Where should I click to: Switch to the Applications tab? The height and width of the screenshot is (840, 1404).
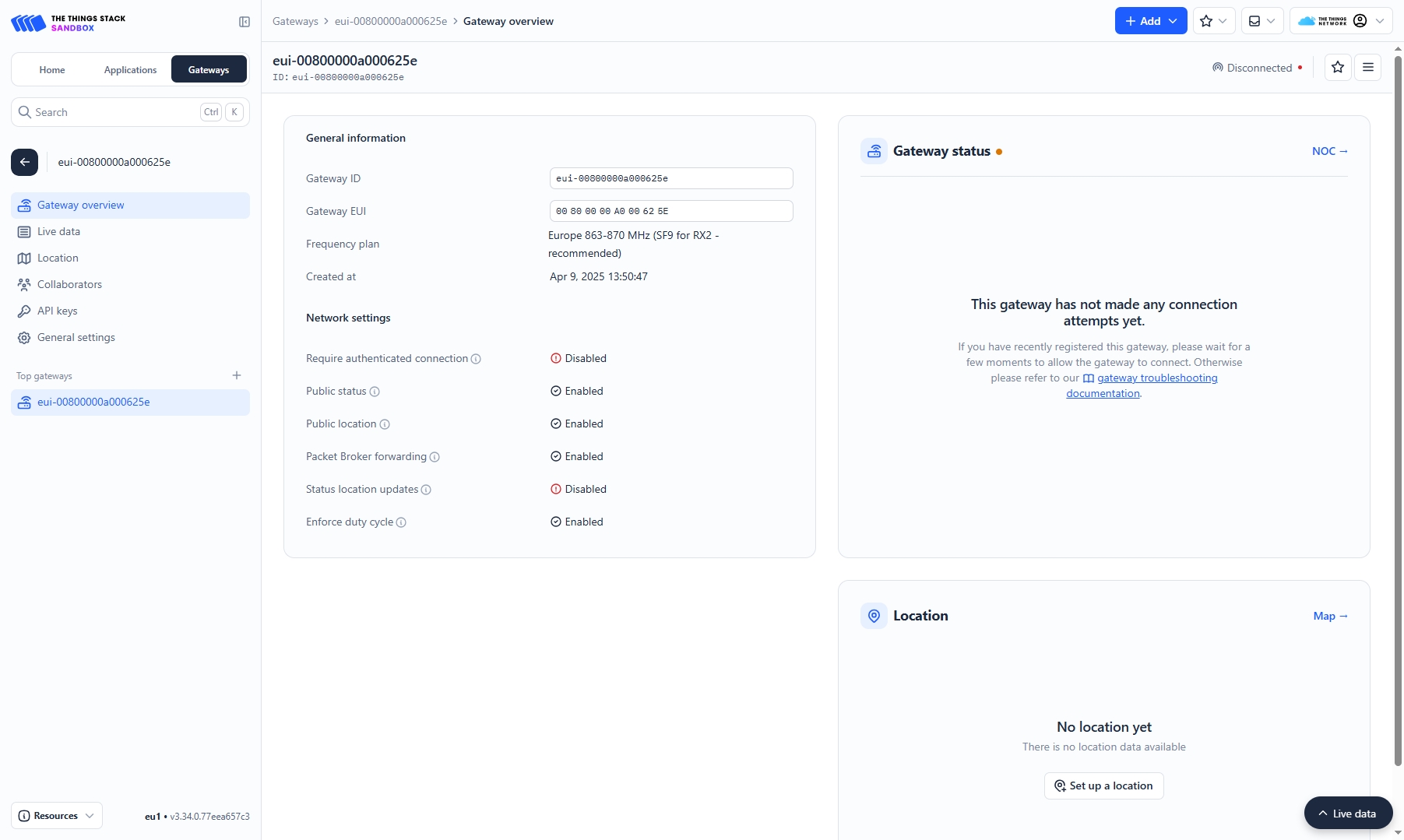(130, 70)
